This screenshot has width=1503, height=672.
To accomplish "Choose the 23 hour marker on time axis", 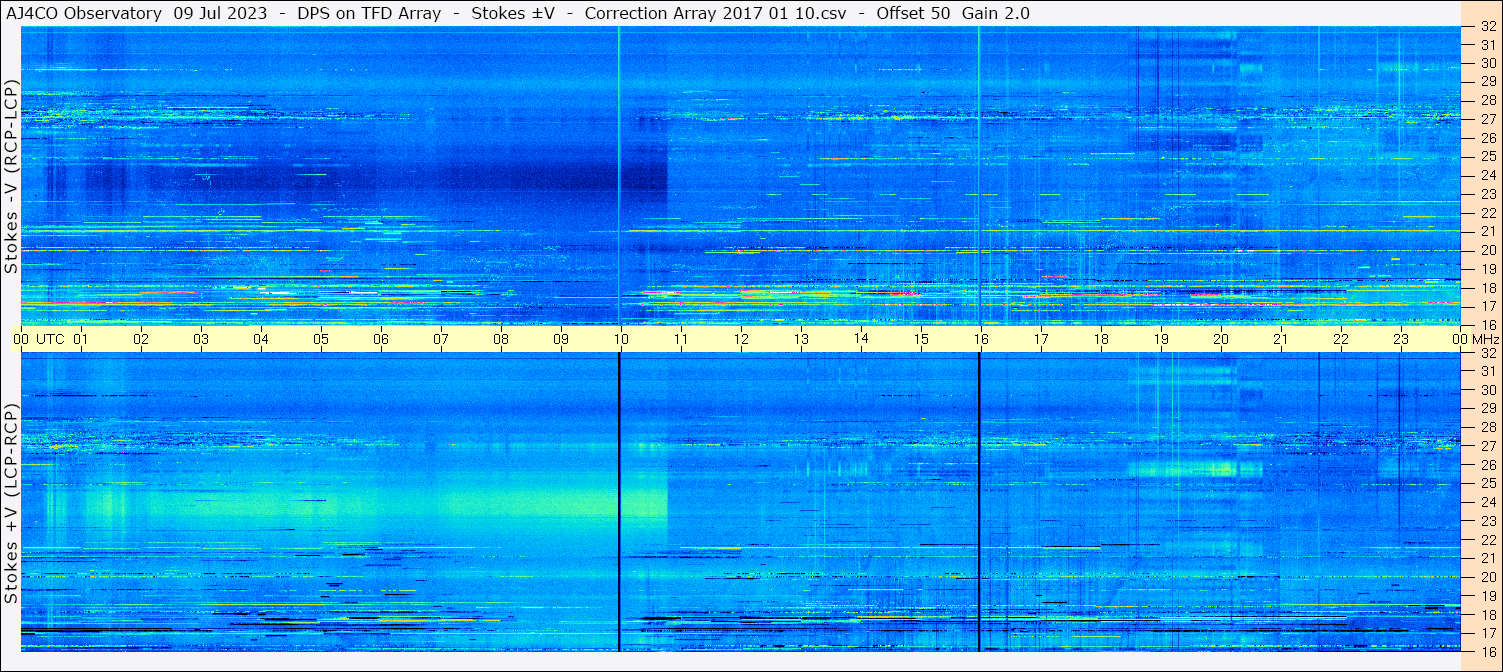I will click(1401, 339).
